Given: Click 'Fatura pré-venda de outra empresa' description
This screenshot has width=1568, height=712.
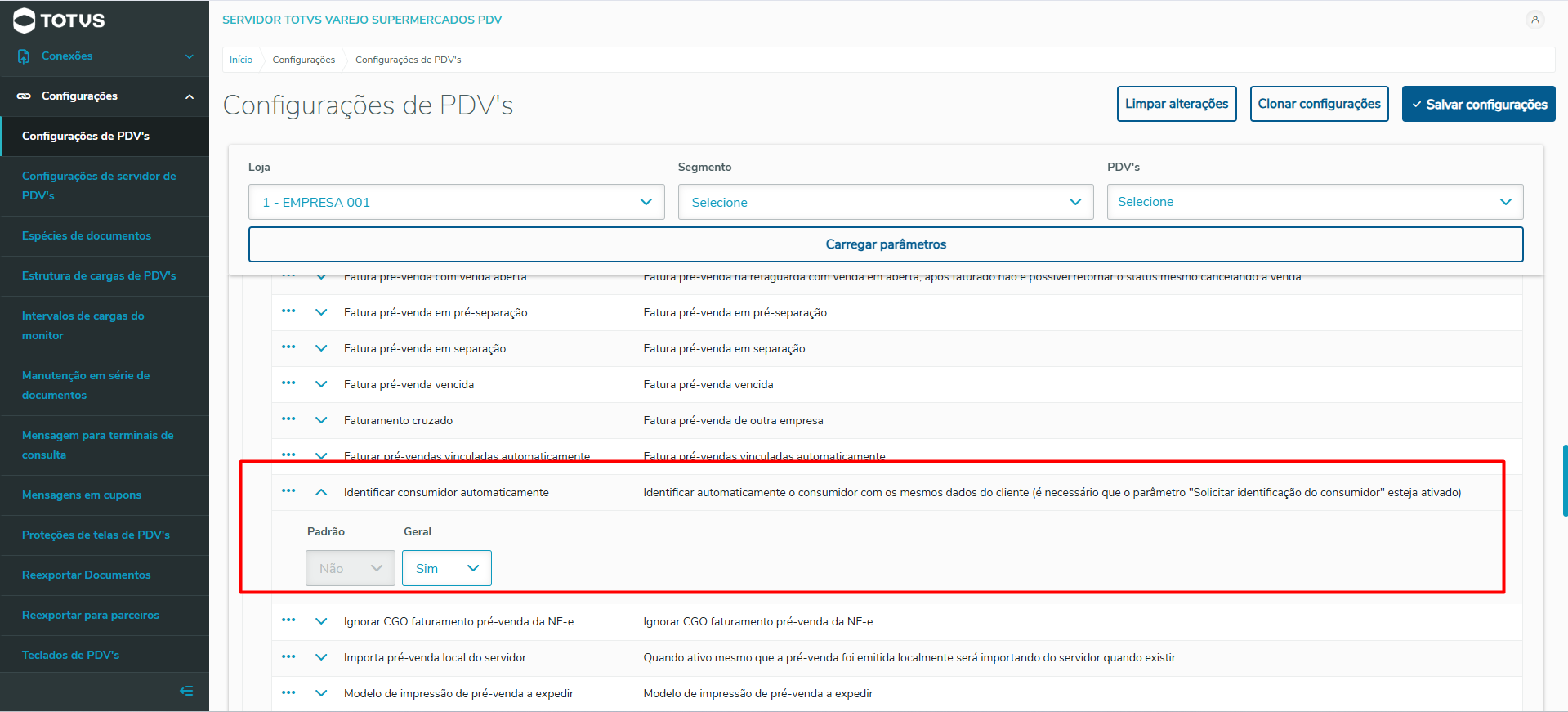Looking at the screenshot, I should (x=733, y=420).
